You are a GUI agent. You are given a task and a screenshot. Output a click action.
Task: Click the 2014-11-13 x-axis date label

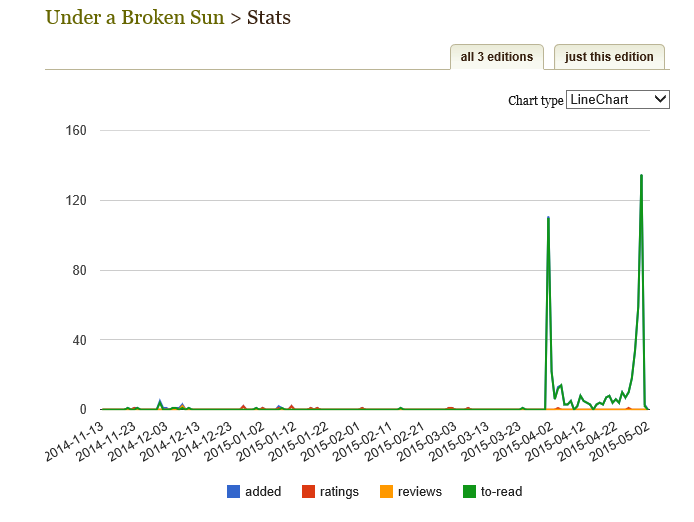pos(75,442)
